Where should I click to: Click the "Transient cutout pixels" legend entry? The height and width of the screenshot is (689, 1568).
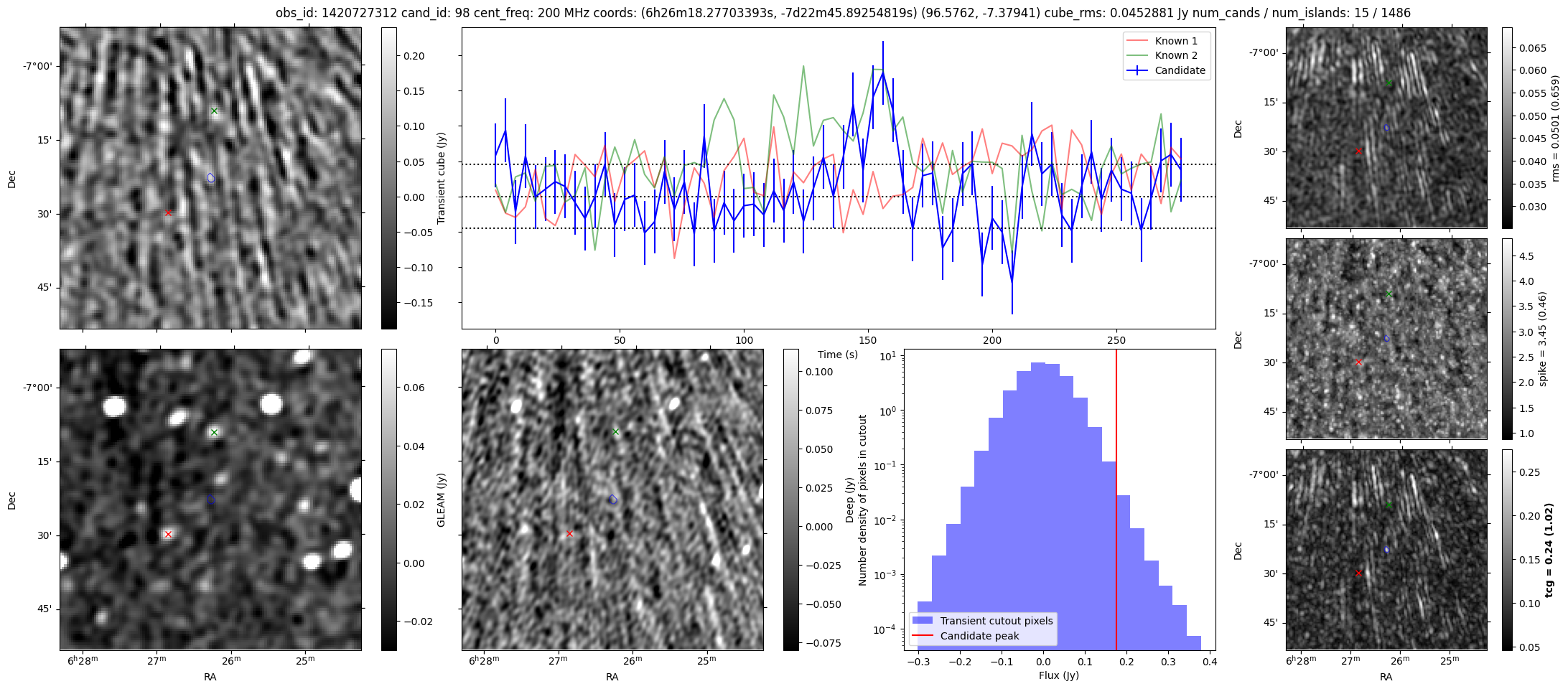[x=997, y=621]
